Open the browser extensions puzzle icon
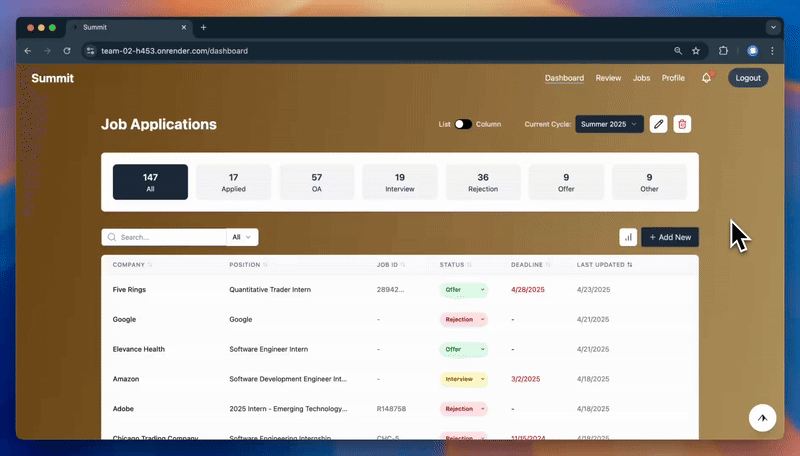This screenshot has height=456, width=800. 723,51
